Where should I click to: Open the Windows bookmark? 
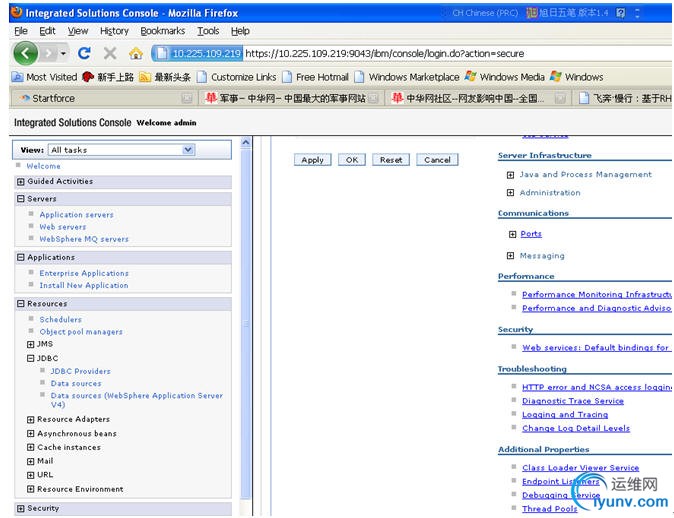576,77
